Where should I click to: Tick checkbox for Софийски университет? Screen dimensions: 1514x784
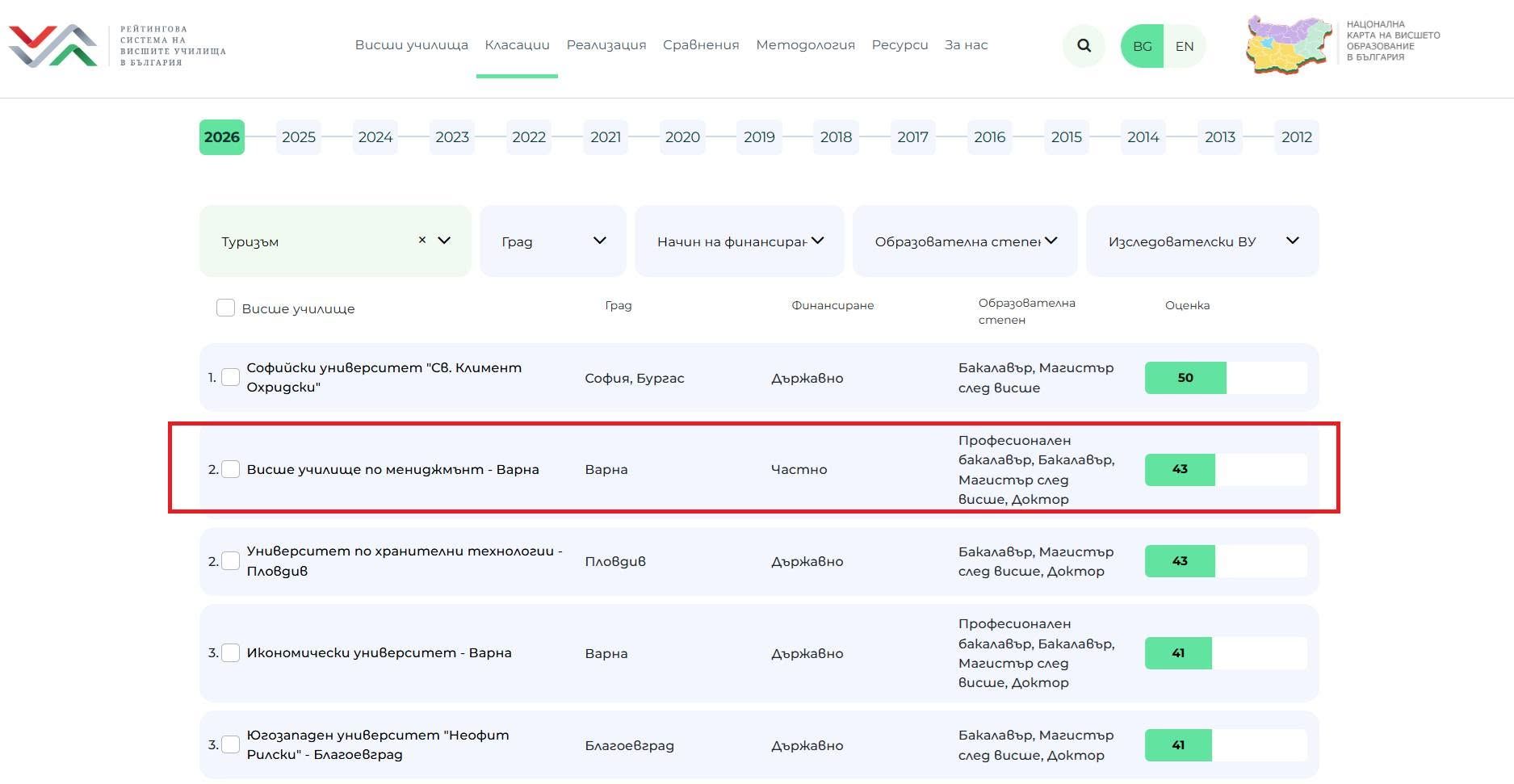click(231, 377)
